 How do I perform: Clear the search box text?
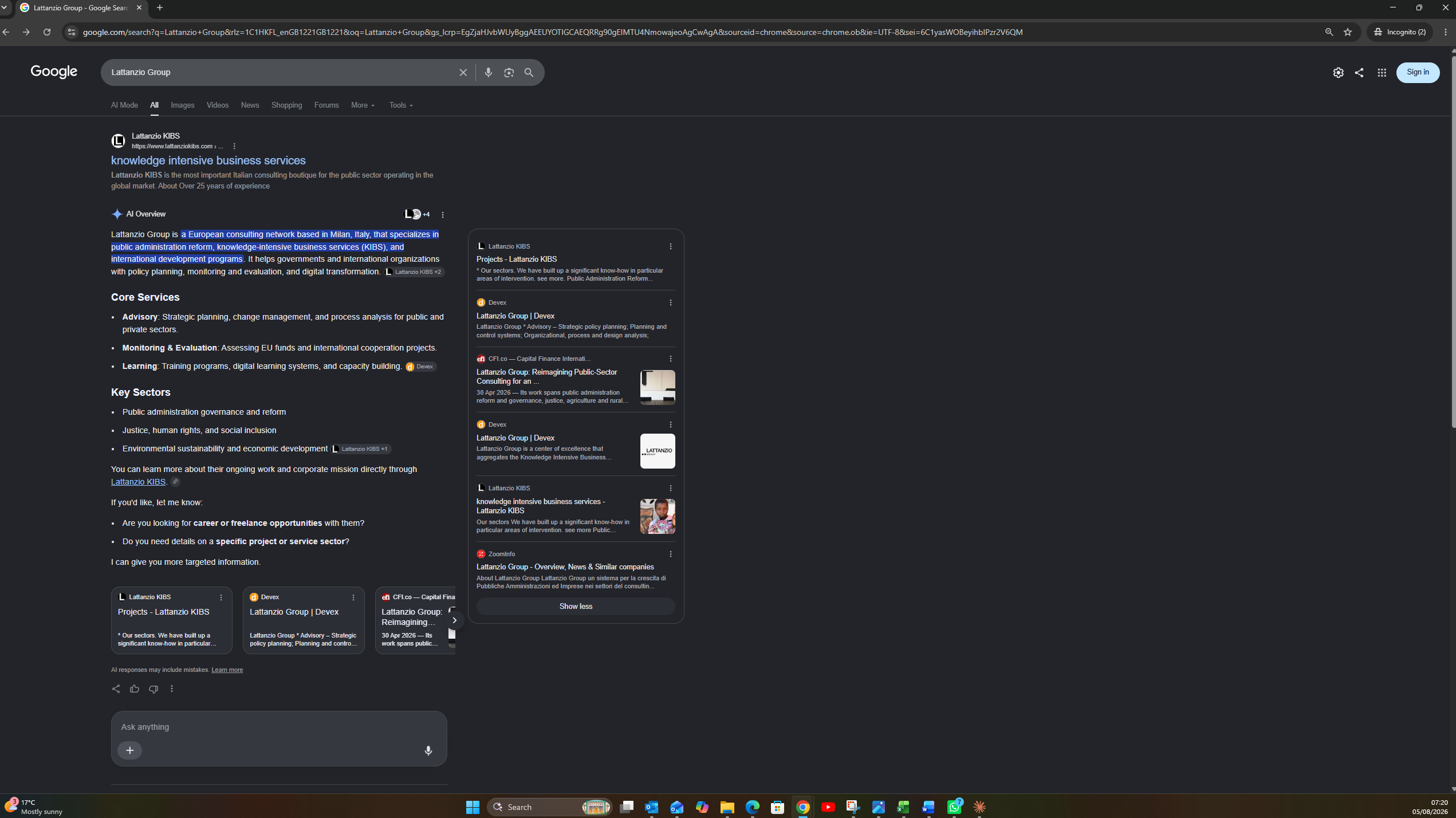pyautogui.click(x=463, y=73)
